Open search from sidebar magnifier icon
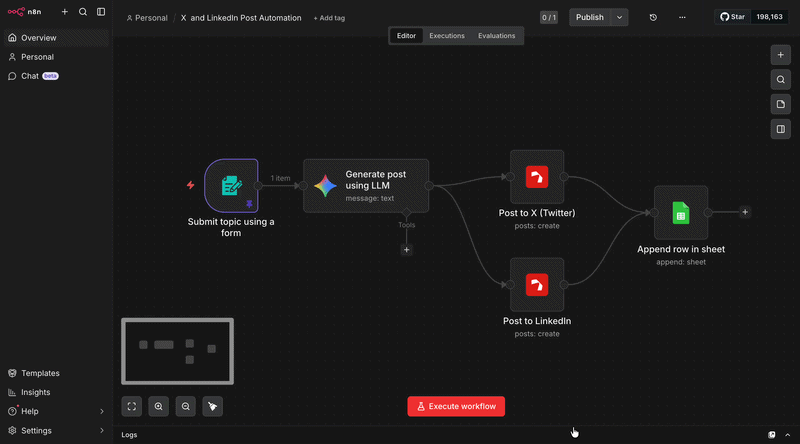This screenshot has width=800, height=444. click(x=83, y=12)
